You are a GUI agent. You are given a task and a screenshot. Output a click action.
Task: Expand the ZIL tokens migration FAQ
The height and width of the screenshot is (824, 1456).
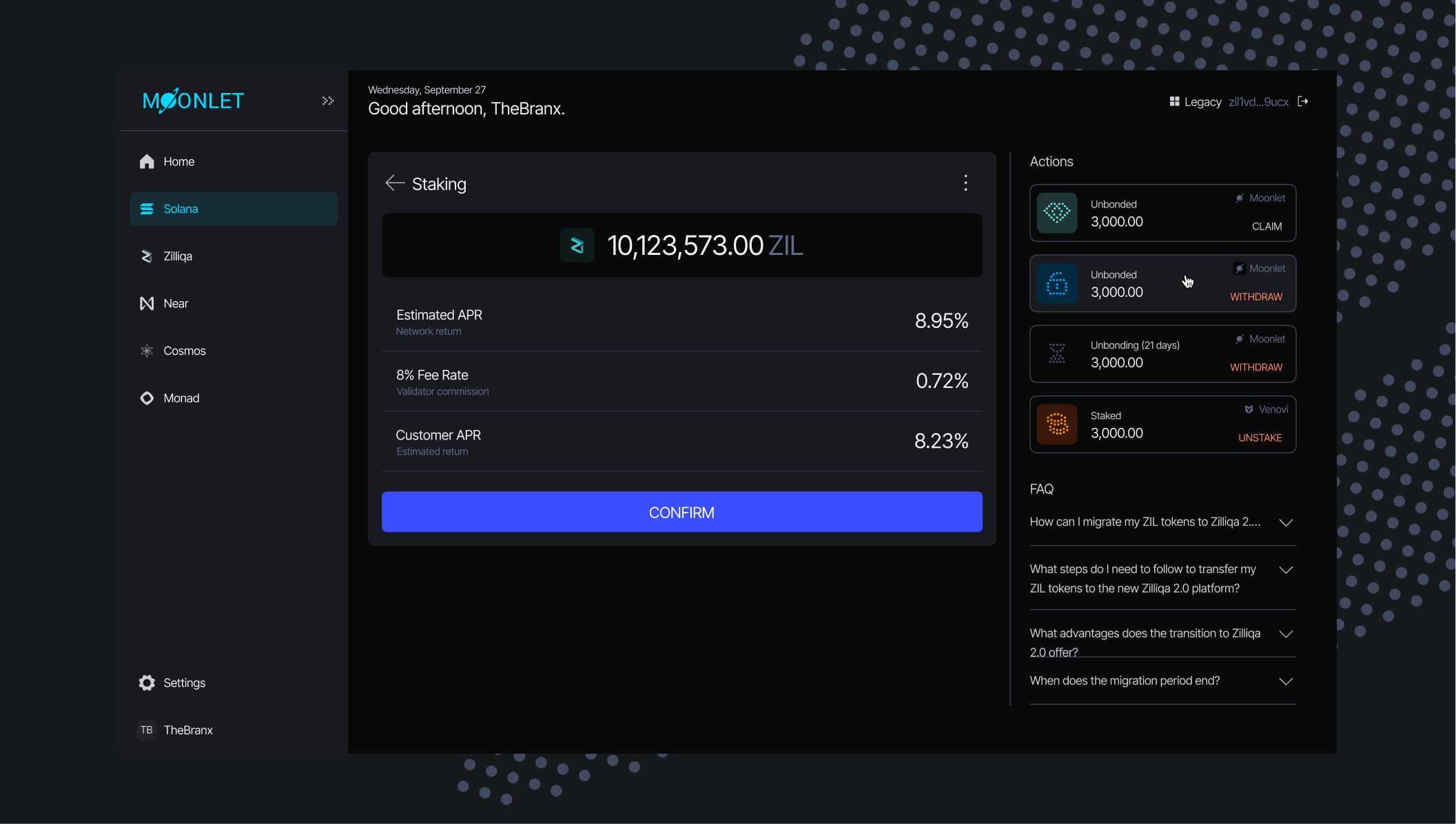click(1285, 522)
